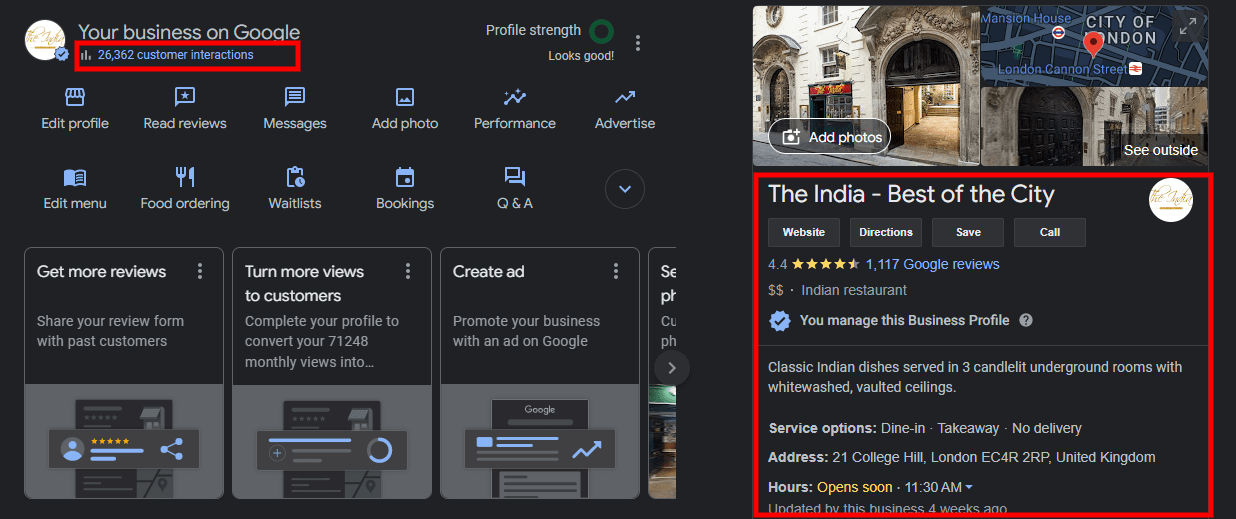Click Add photos button on storefront image
The width and height of the screenshot is (1236, 519).
[x=829, y=137]
